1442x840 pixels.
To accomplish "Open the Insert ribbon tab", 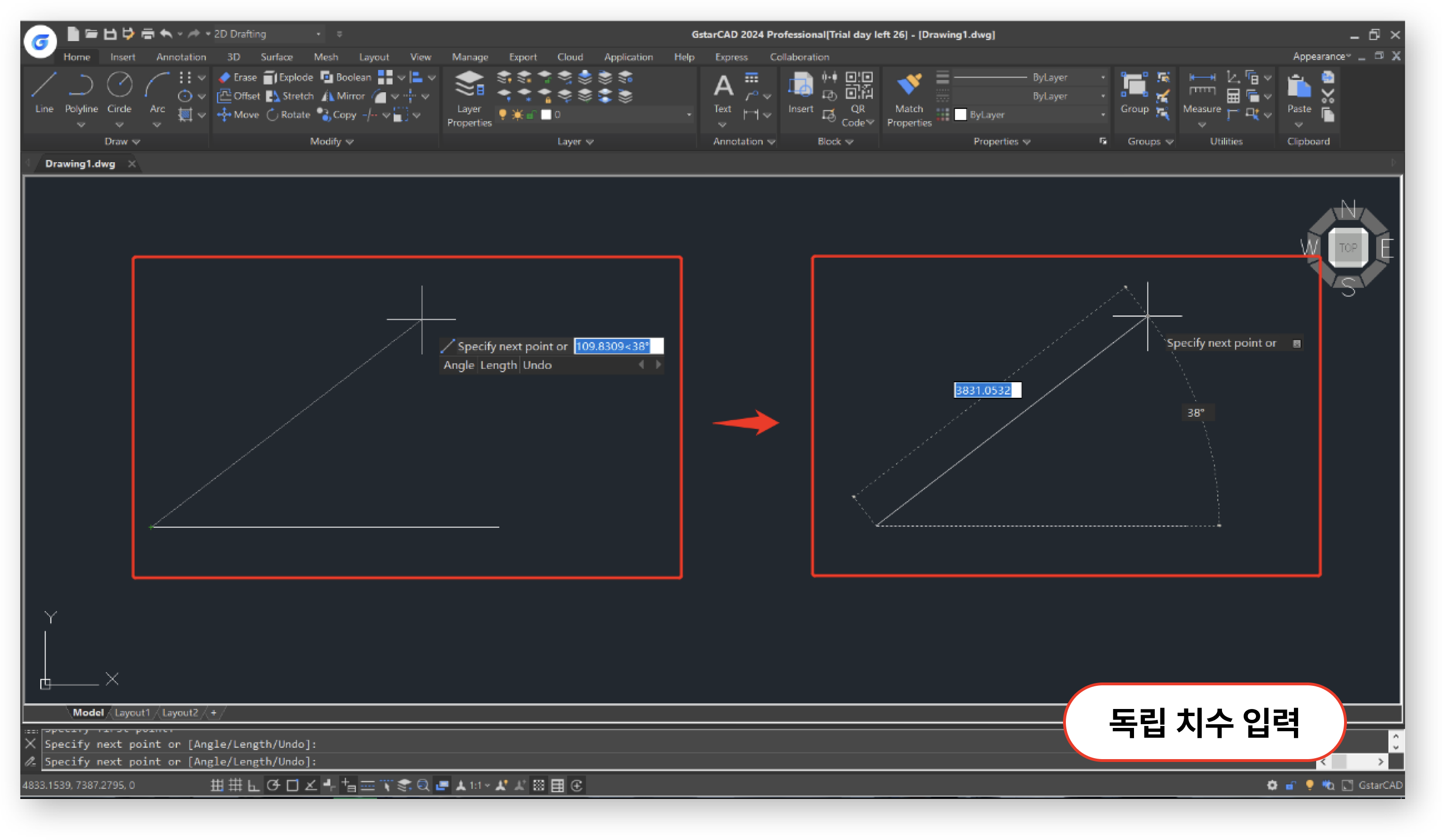I will pyautogui.click(x=123, y=57).
